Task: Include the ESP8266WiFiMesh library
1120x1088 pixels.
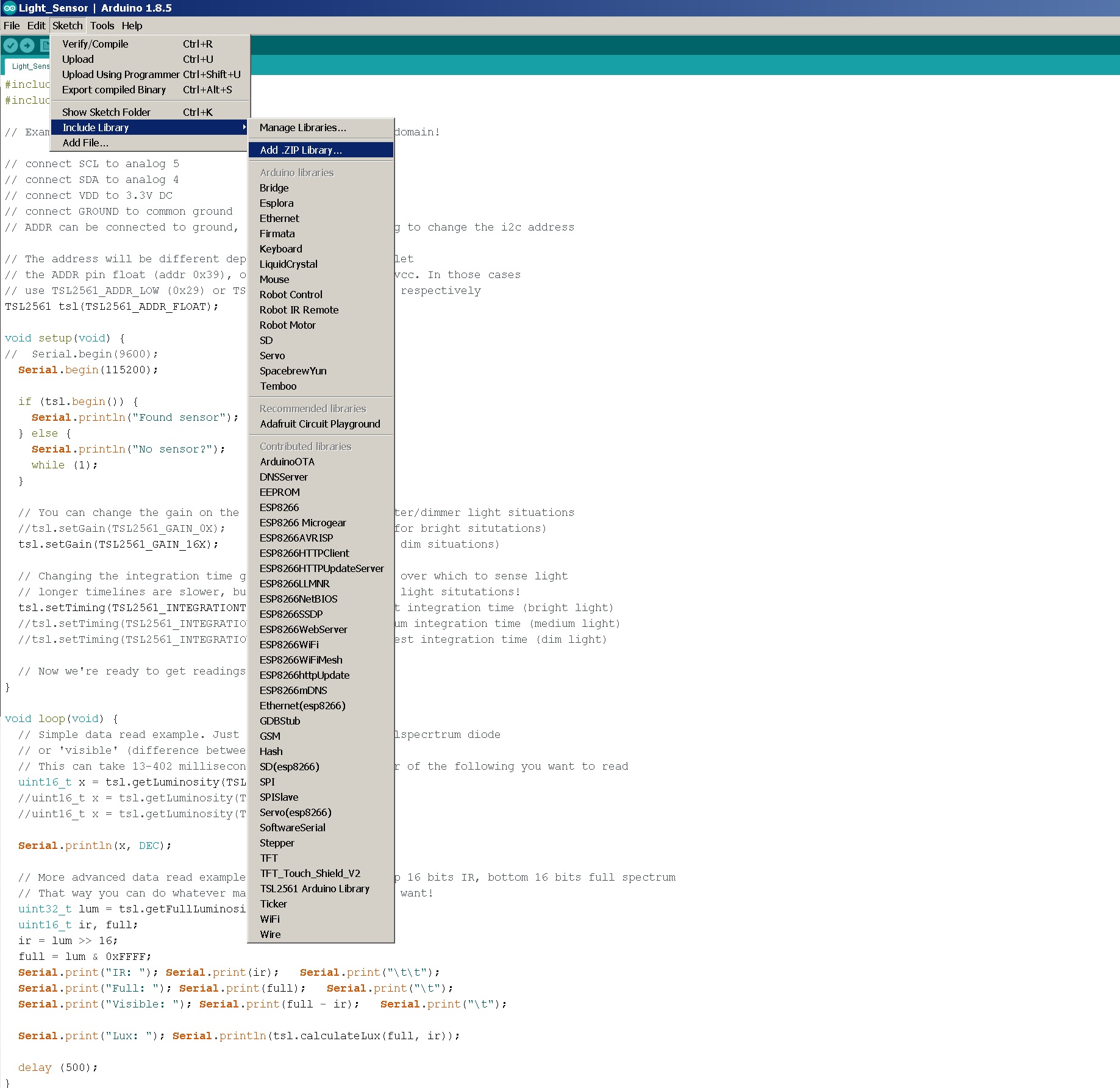Action: 321,660
